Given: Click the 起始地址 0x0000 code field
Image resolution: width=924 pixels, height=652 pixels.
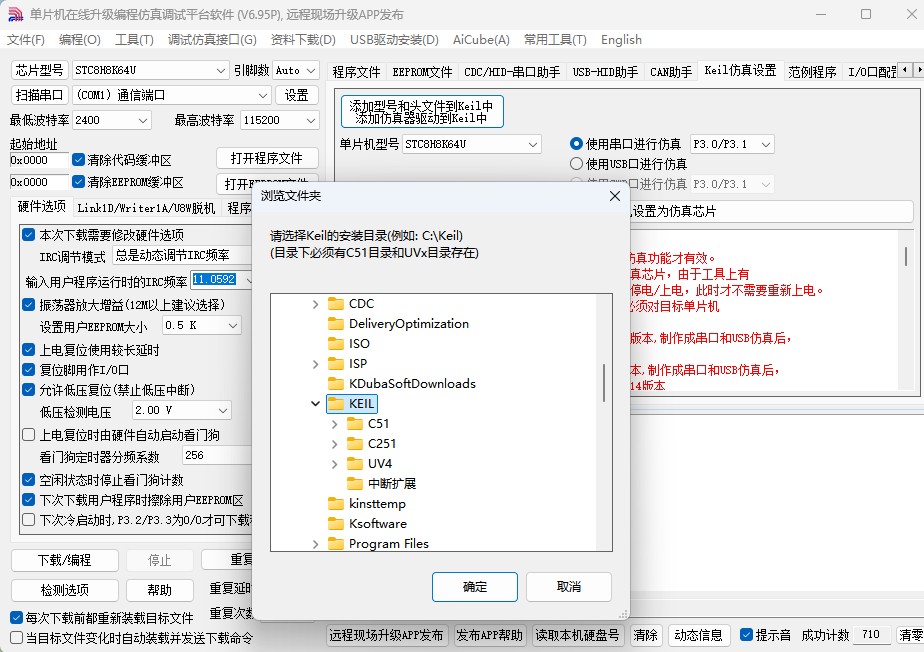Looking at the screenshot, I should [x=39, y=160].
